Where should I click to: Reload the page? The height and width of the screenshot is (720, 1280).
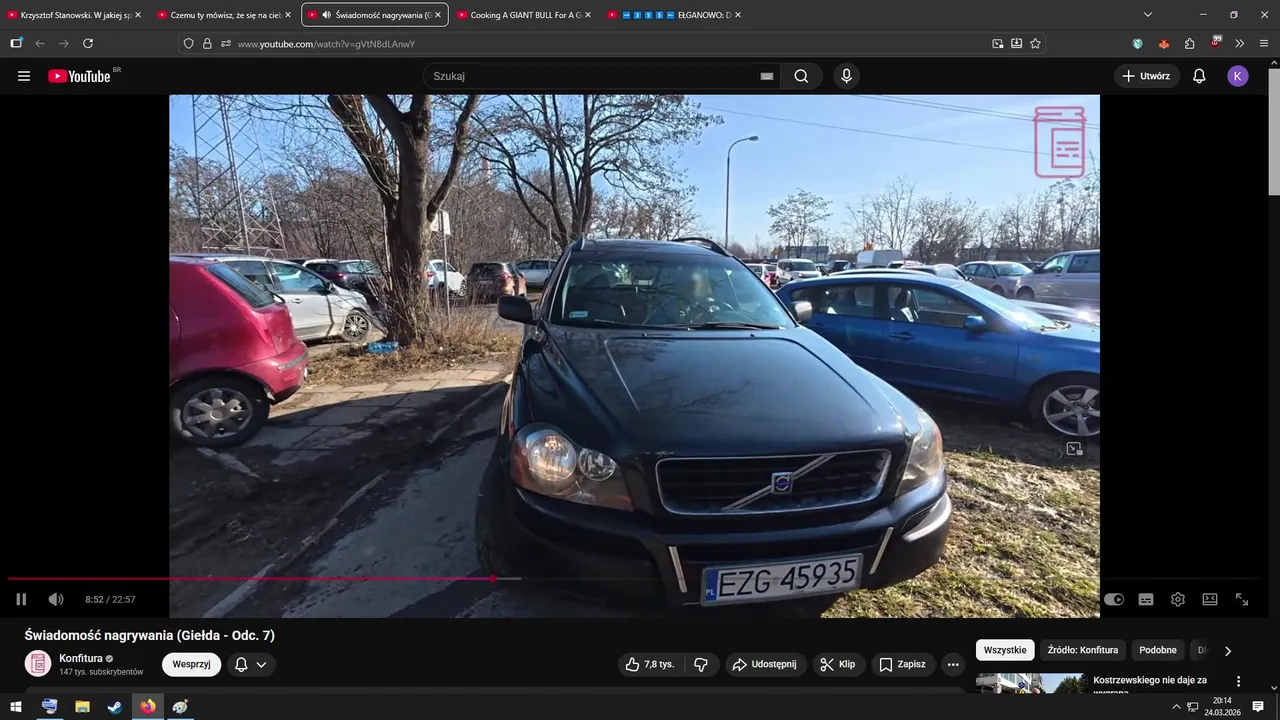[x=88, y=43]
